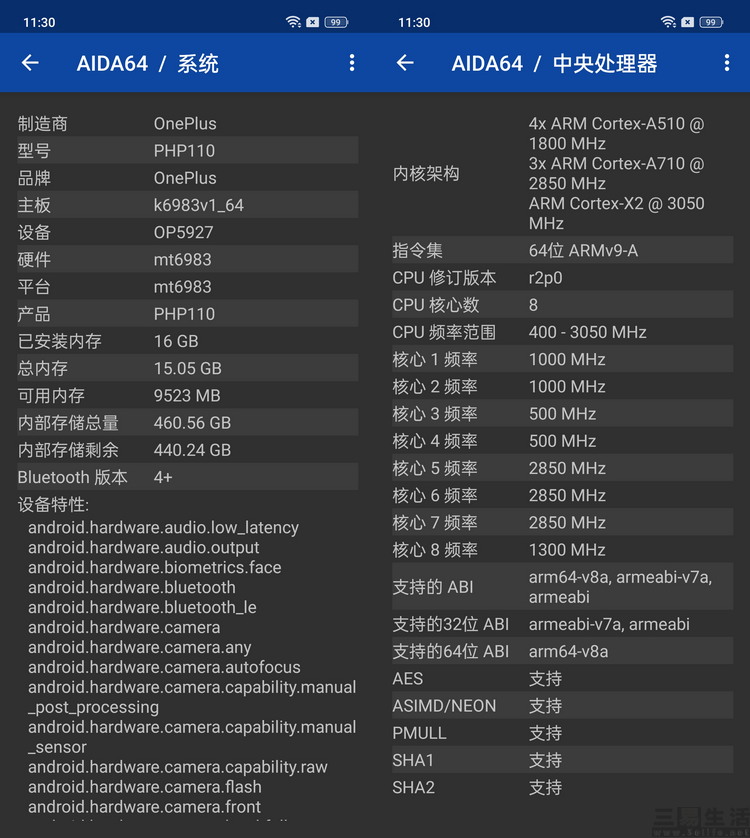Select the 产品 PHP110 row
Image resolution: width=750 pixels, height=838 pixels.
coord(188,314)
